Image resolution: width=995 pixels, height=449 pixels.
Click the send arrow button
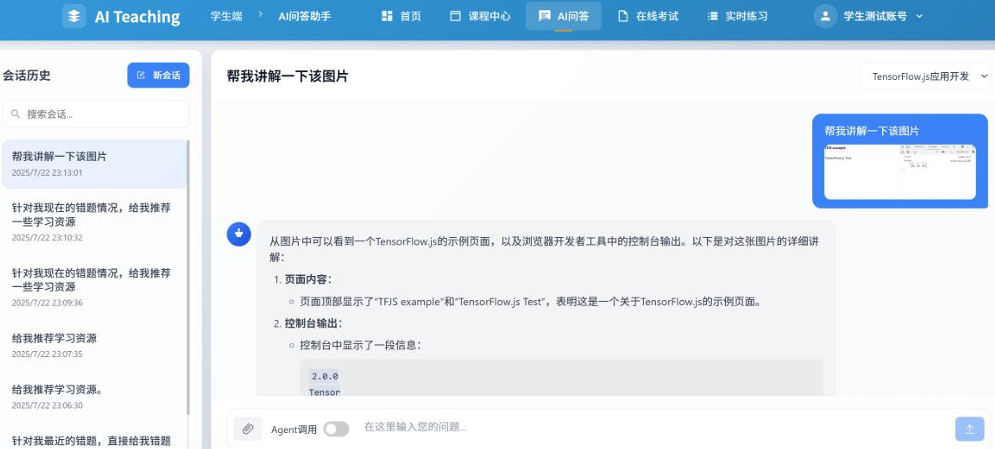(970, 429)
